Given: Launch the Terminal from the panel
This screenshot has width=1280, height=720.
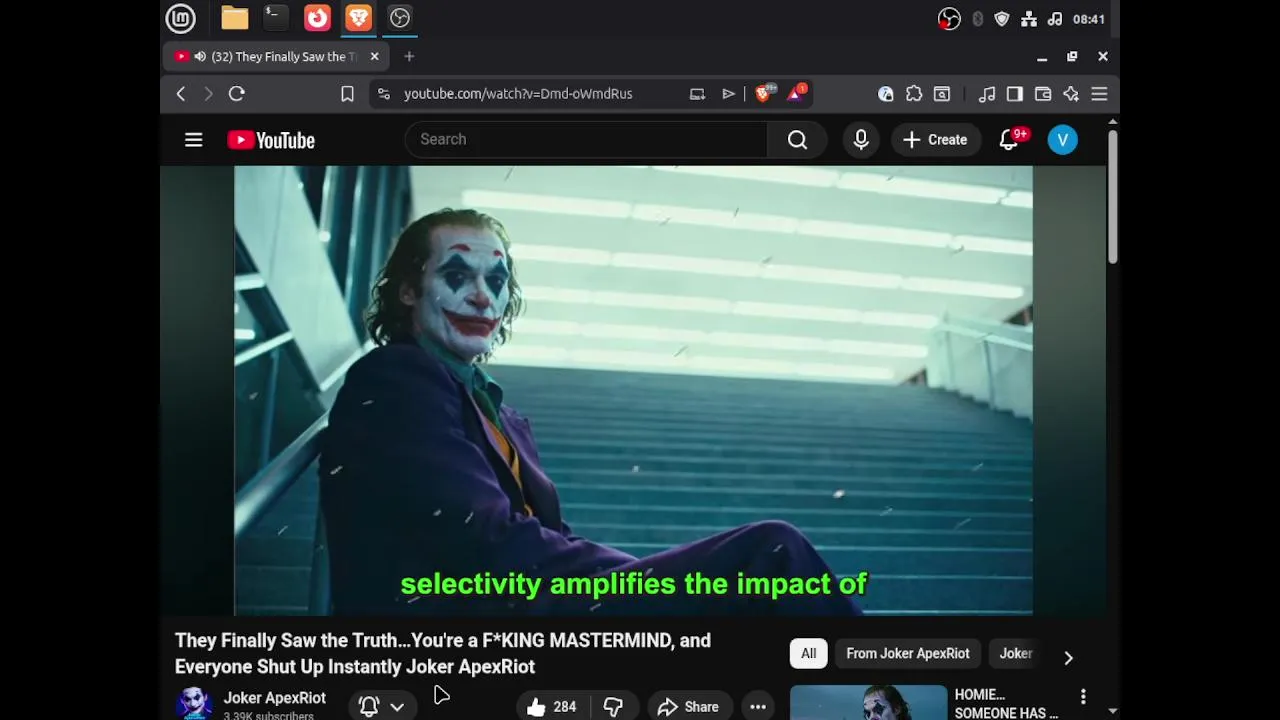Looking at the screenshot, I should 275,18.
